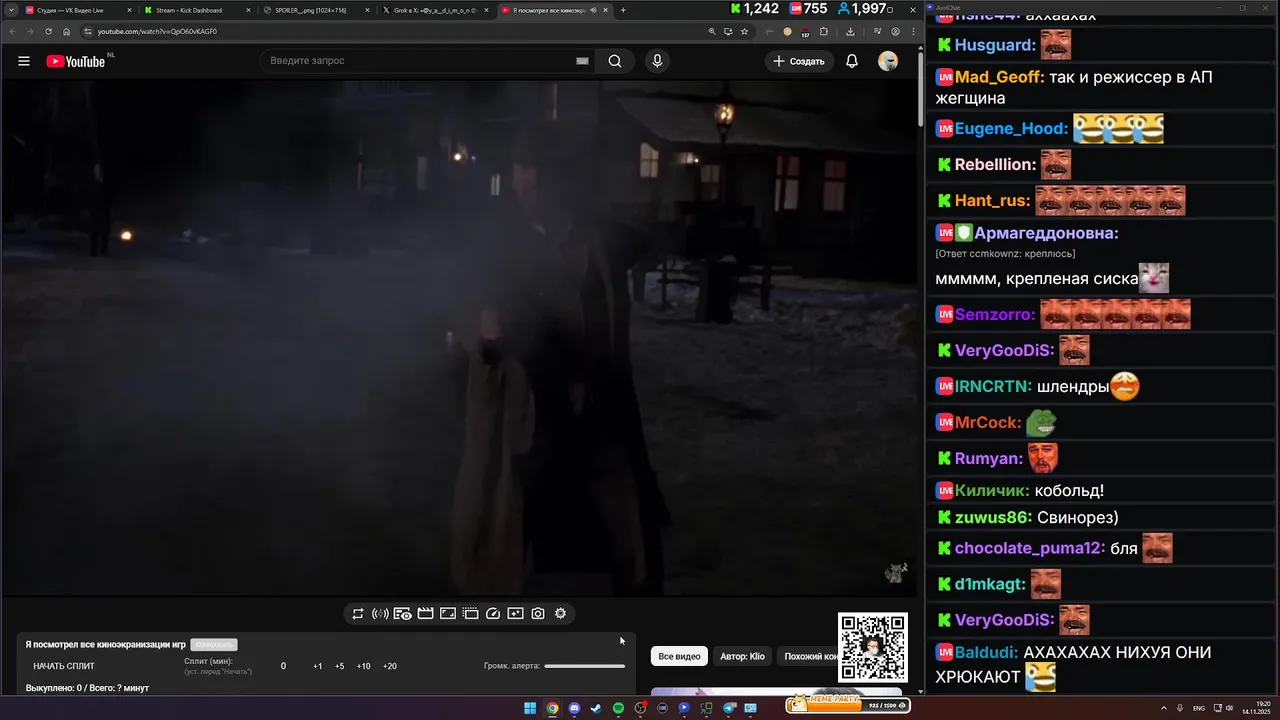The height and width of the screenshot is (720, 1280).
Task: Click the split minutes value field
Action: 283,666
